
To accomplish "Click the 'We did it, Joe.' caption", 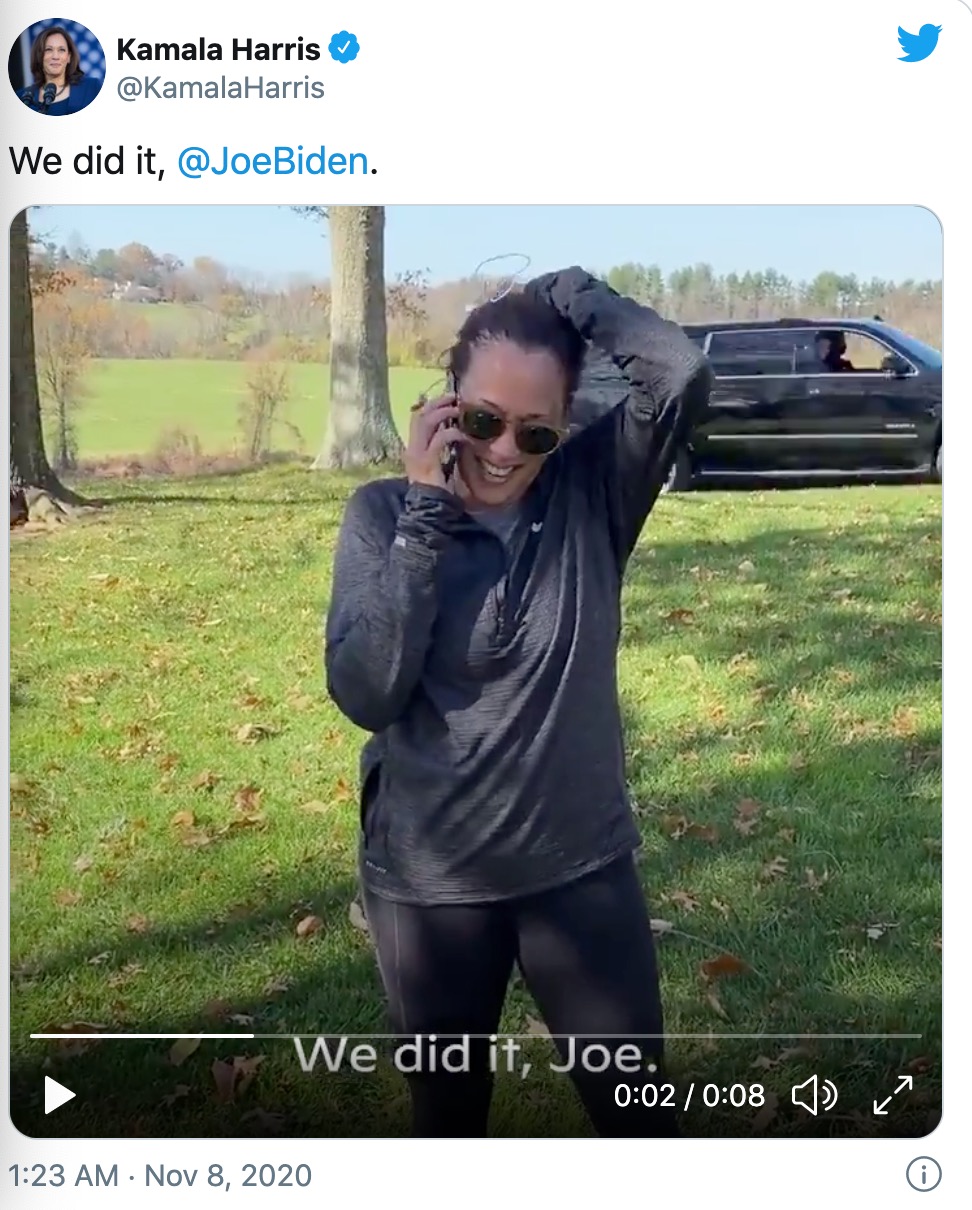I will 474,1055.
